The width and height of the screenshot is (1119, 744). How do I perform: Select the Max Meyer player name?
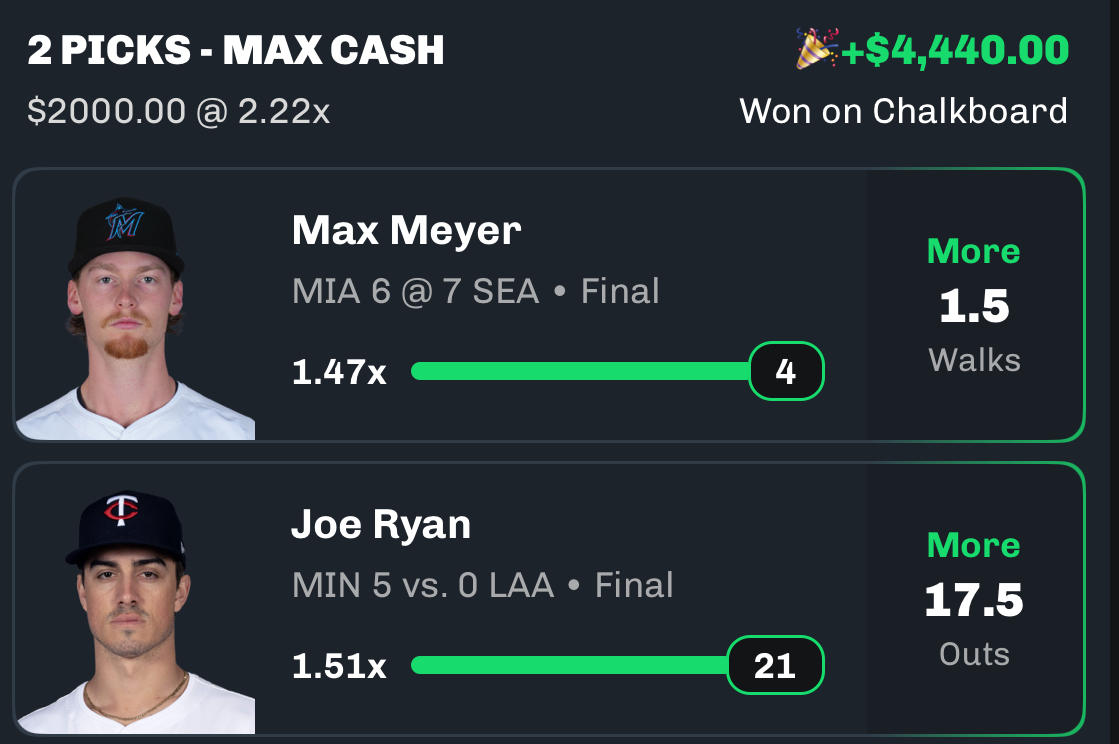pos(406,230)
